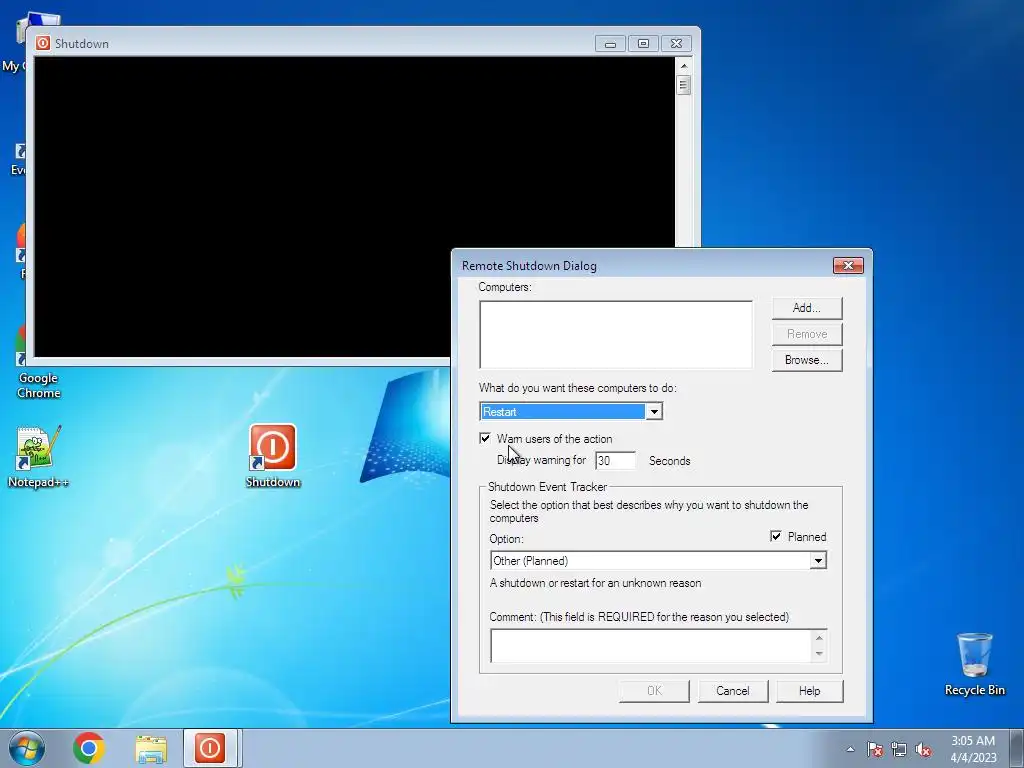Open the network tray icon
Screen dimensions: 1024x768
[x=899, y=749]
